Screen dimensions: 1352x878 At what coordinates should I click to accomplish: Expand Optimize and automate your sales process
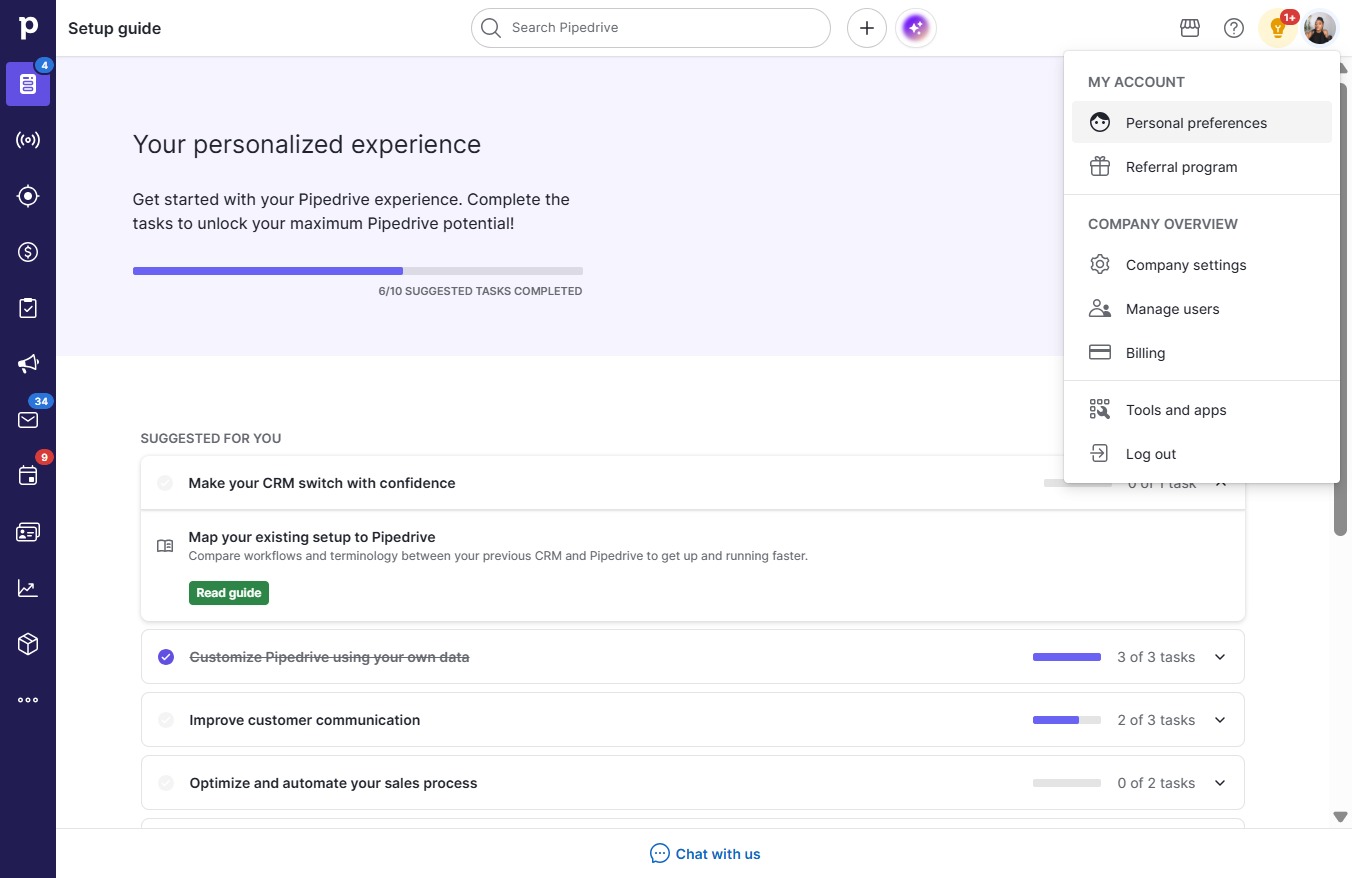pos(1220,783)
